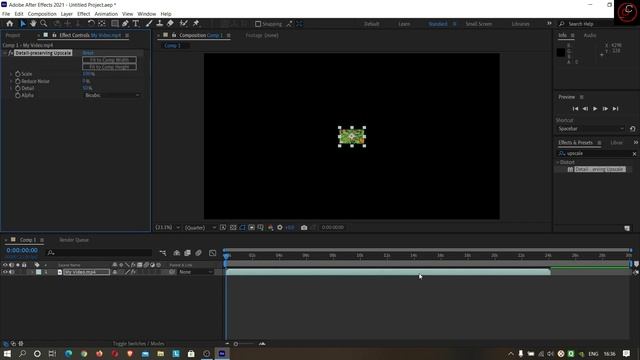Screen dimensions: 640x360
Task: Toggle lock switch on My Video.mp4 layer
Action: tap(24, 272)
